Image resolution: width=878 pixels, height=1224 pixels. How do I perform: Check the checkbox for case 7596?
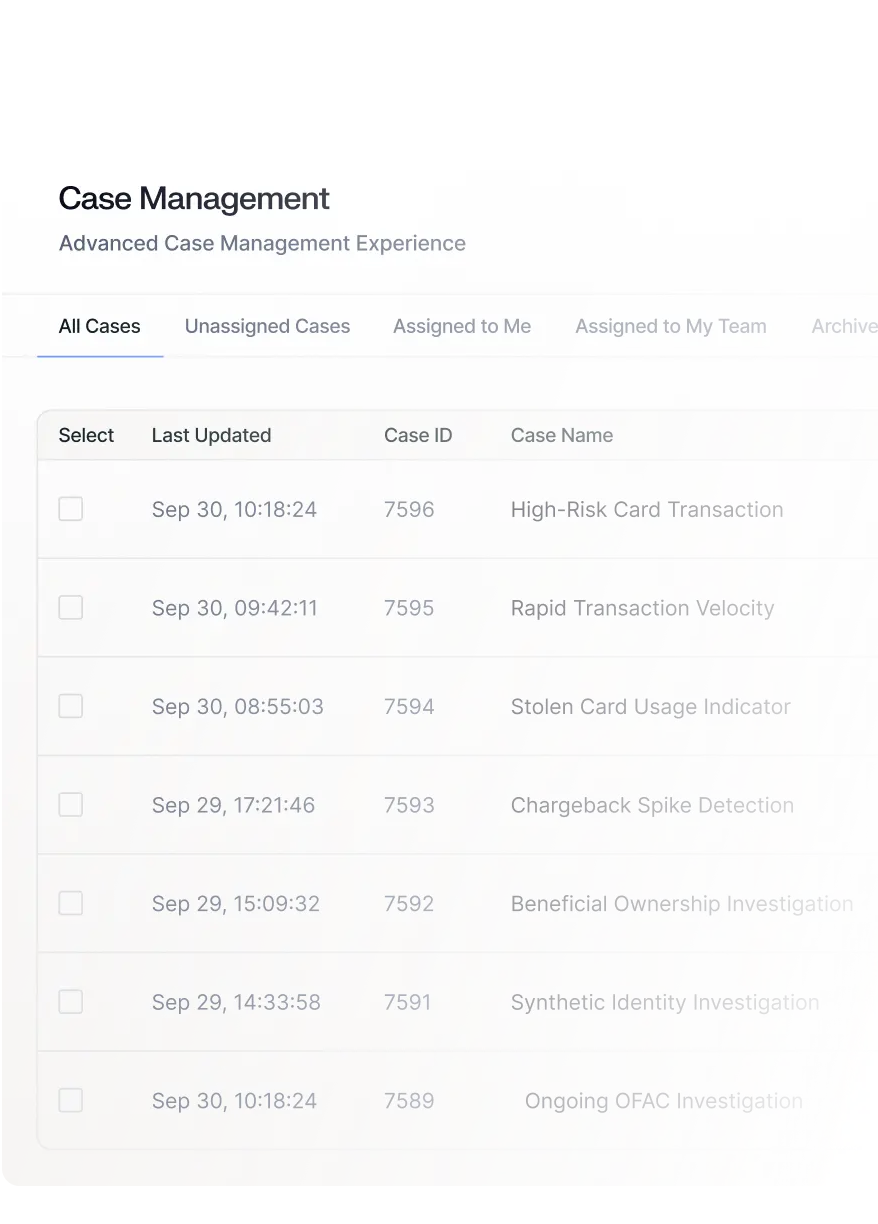tap(70, 509)
